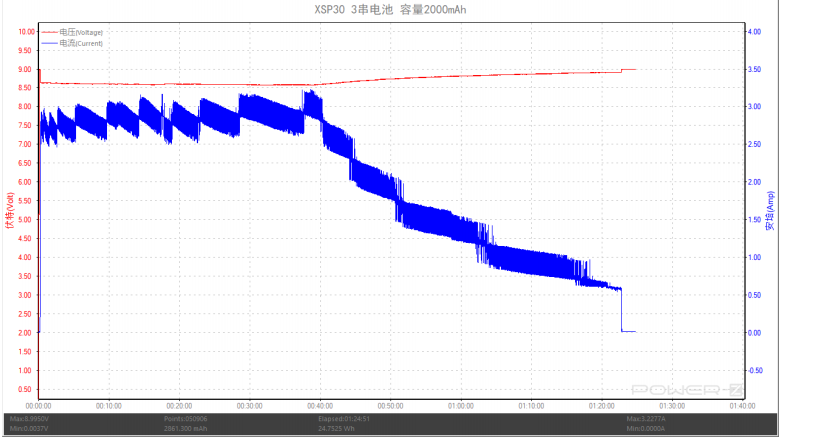Click the 01:40:00 time axis tick label
Screen dimensions: 825x444
point(742,406)
